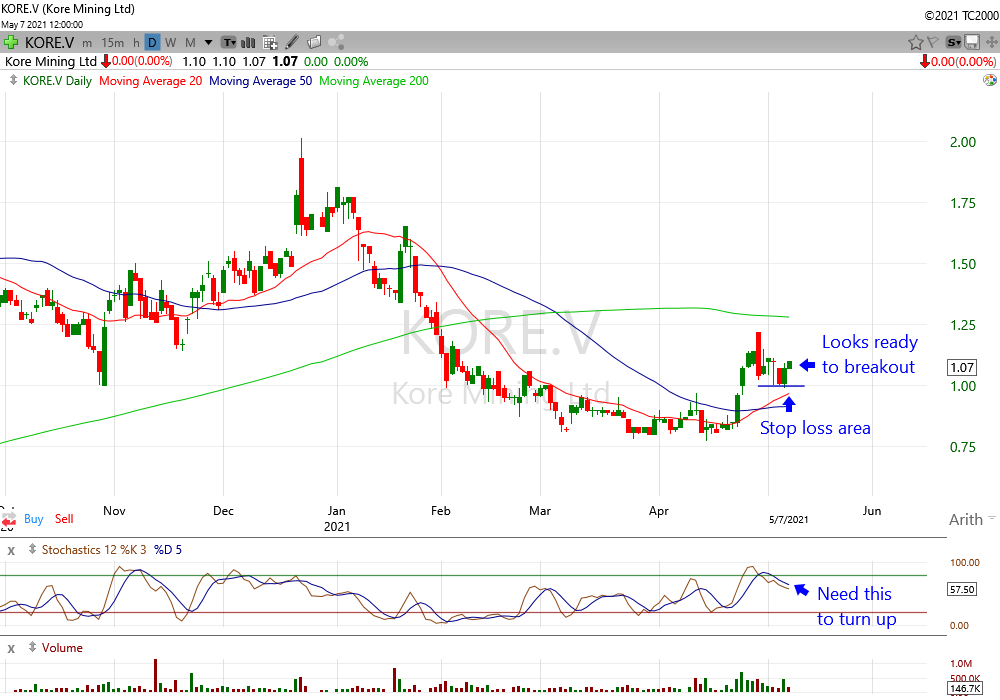Image resolution: width=1000 pixels, height=700 pixels.
Task: Click the KORE.V Daily plot label
Action: [57, 81]
